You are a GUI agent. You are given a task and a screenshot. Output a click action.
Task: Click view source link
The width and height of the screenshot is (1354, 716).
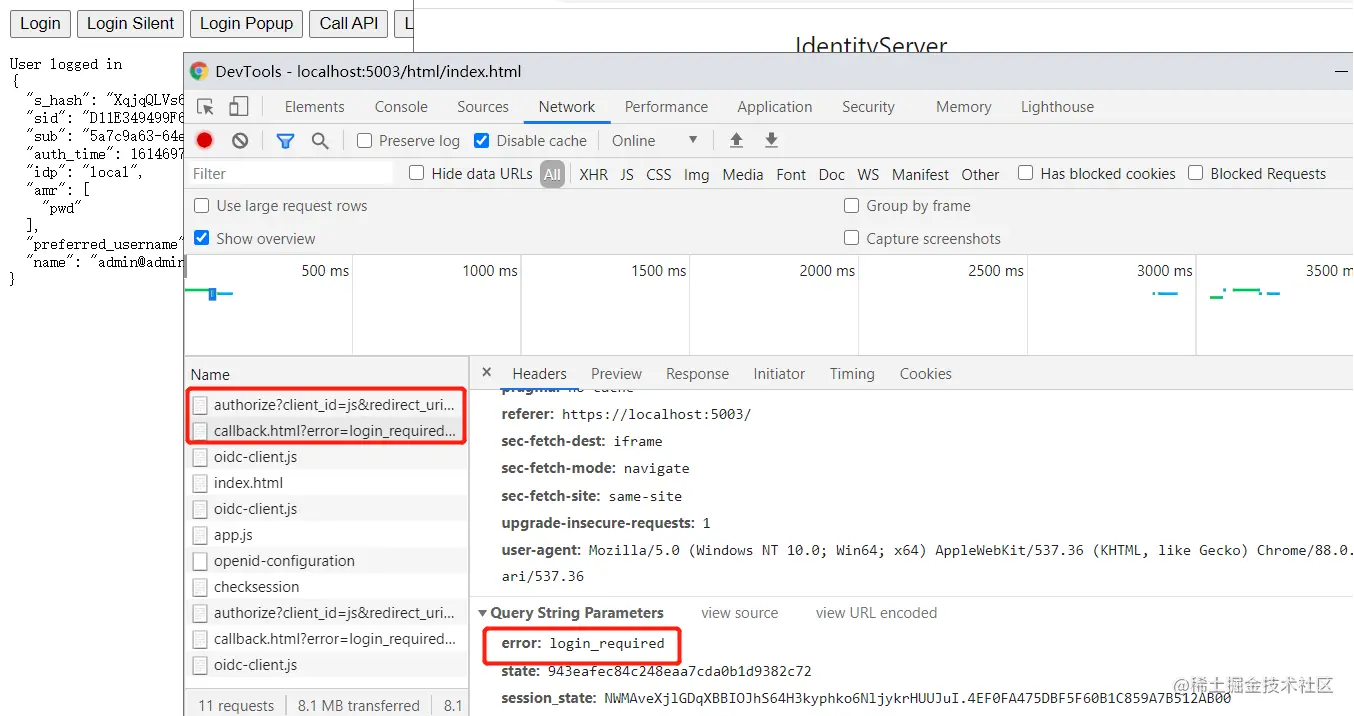[x=739, y=613]
